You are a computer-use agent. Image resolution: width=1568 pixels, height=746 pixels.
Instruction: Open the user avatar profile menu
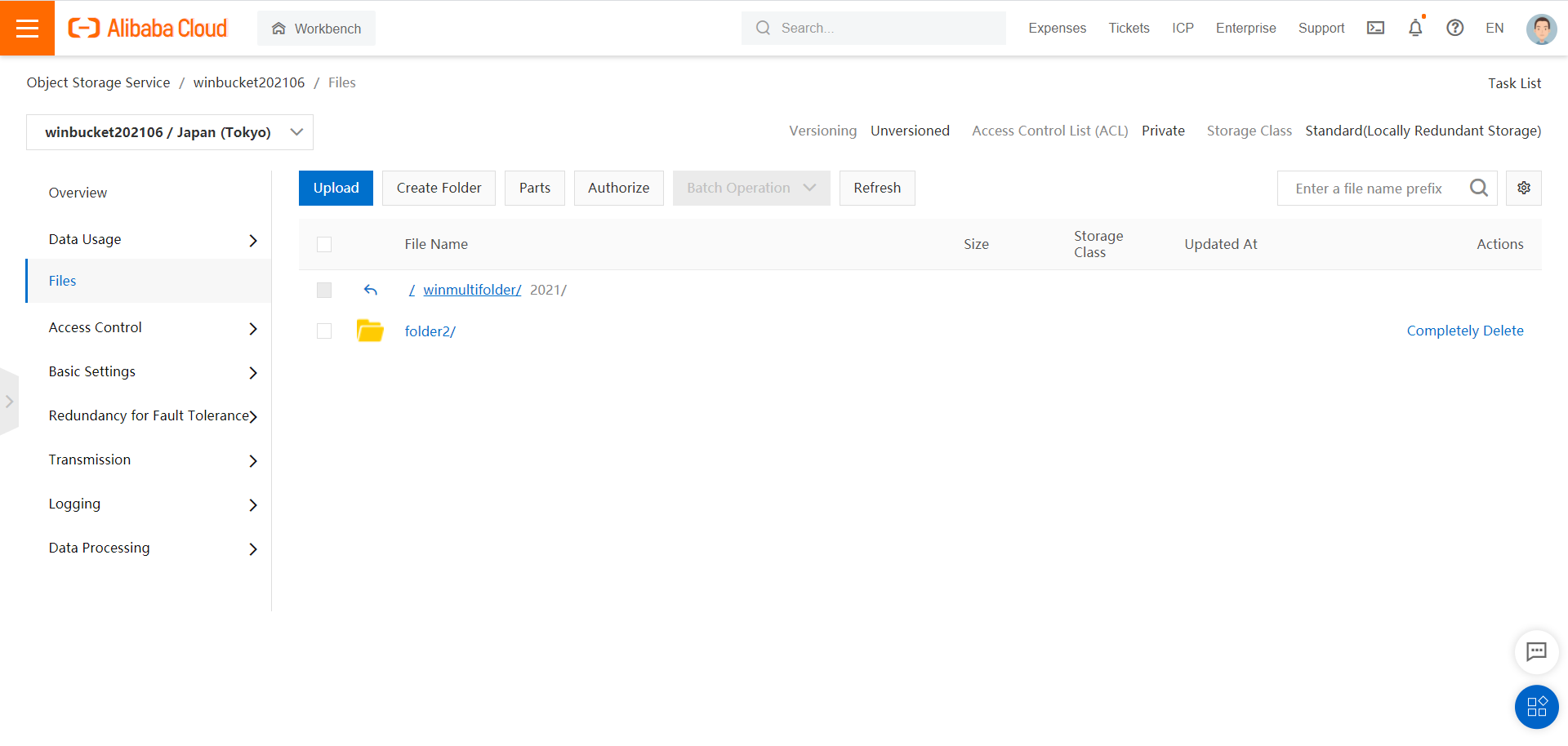click(x=1541, y=29)
